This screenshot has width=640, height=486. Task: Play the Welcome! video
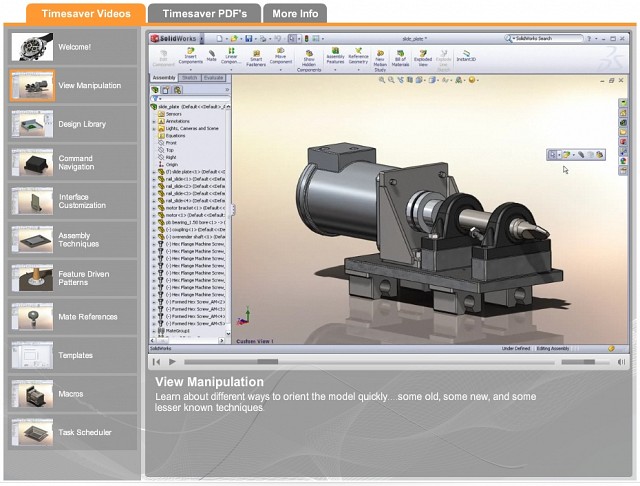point(73,47)
